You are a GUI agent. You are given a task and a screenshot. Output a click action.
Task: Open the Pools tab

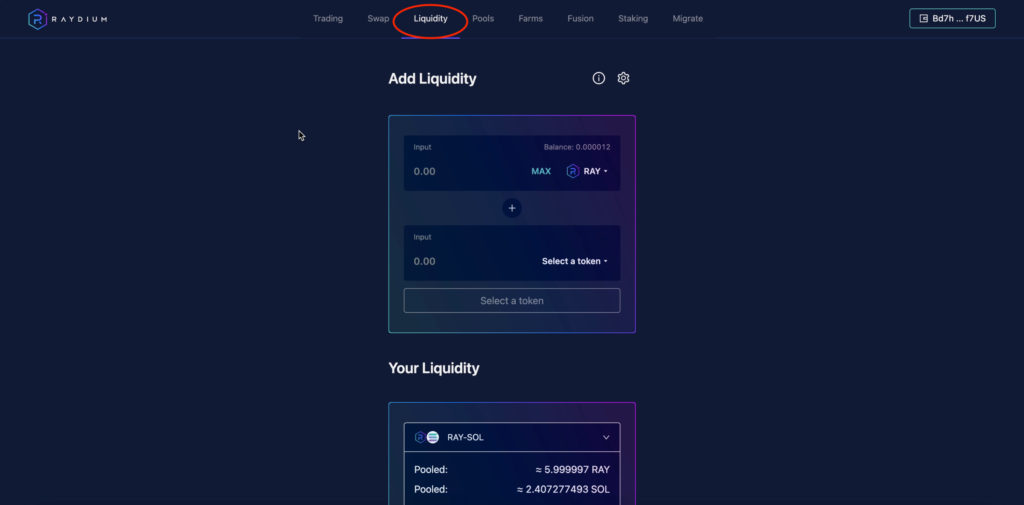pyautogui.click(x=483, y=19)
